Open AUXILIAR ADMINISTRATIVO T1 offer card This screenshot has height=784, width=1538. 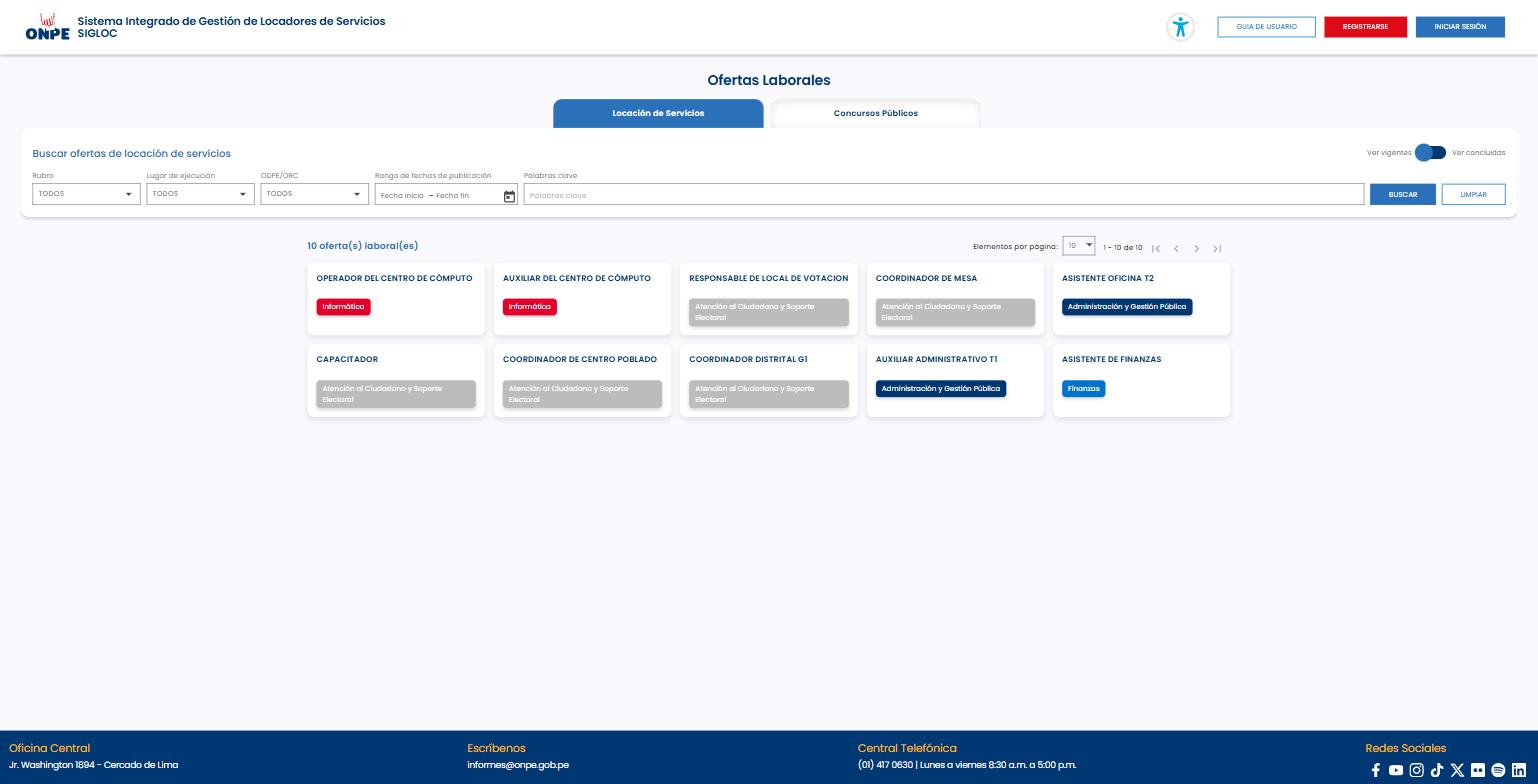tap(955, 380)
